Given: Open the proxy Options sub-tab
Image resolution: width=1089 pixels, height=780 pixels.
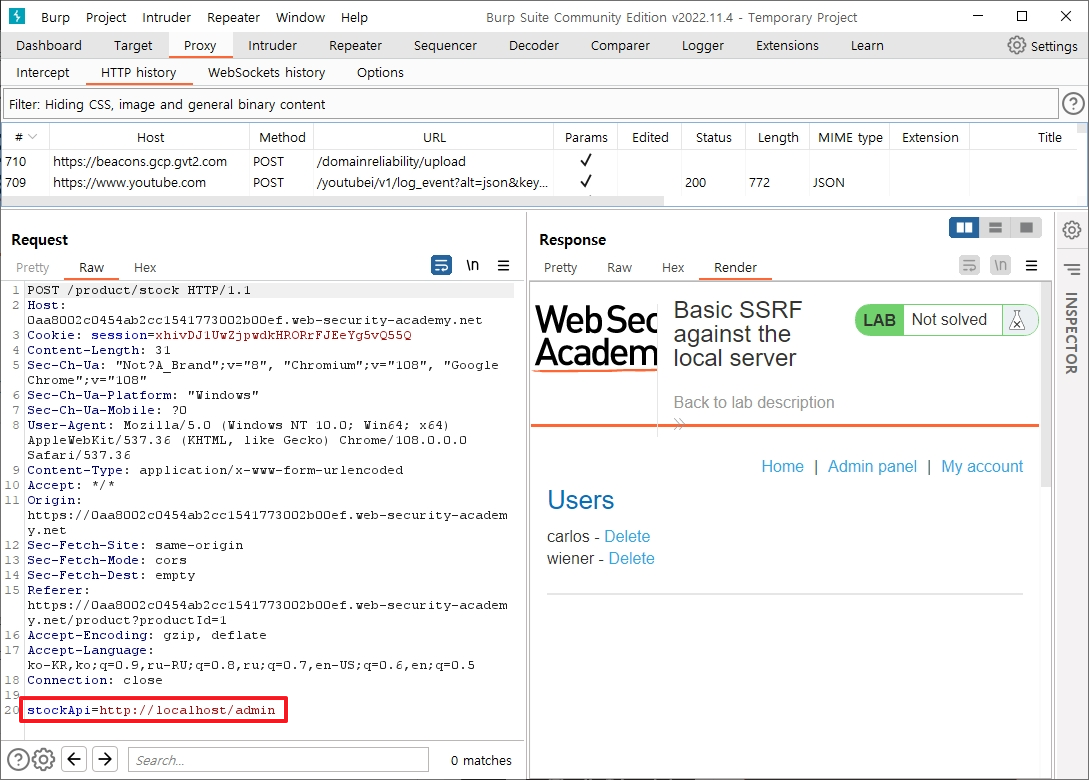Looking at the screenshot, I should tap(380, 72).
